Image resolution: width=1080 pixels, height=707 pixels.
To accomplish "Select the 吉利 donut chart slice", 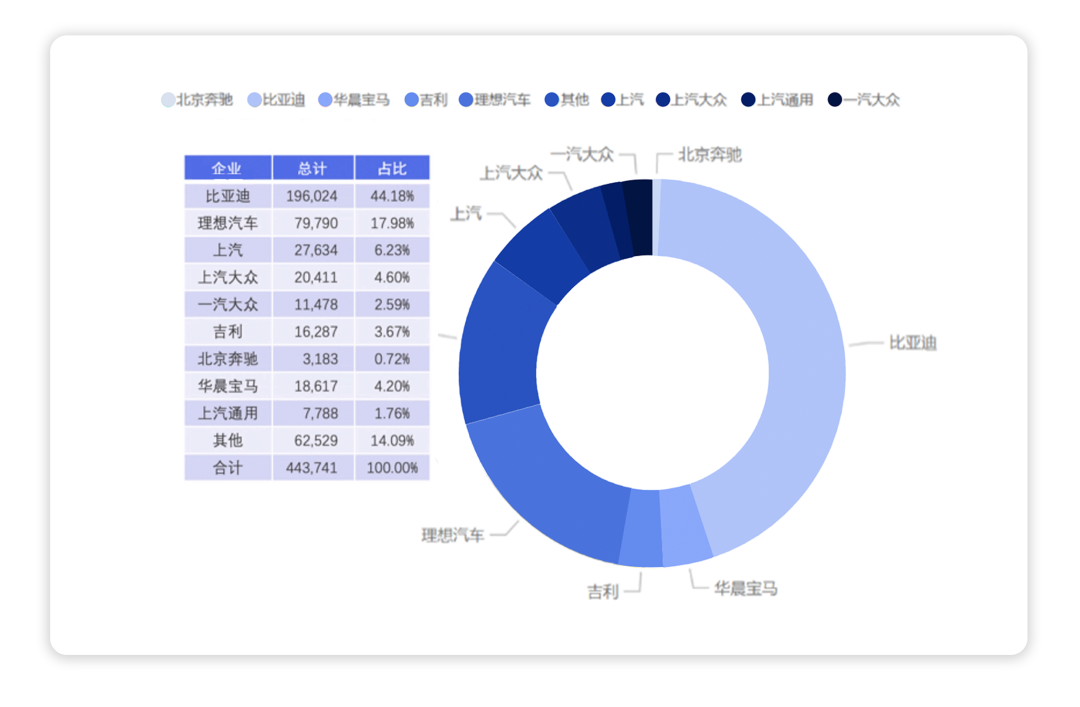I will [642, 529].
